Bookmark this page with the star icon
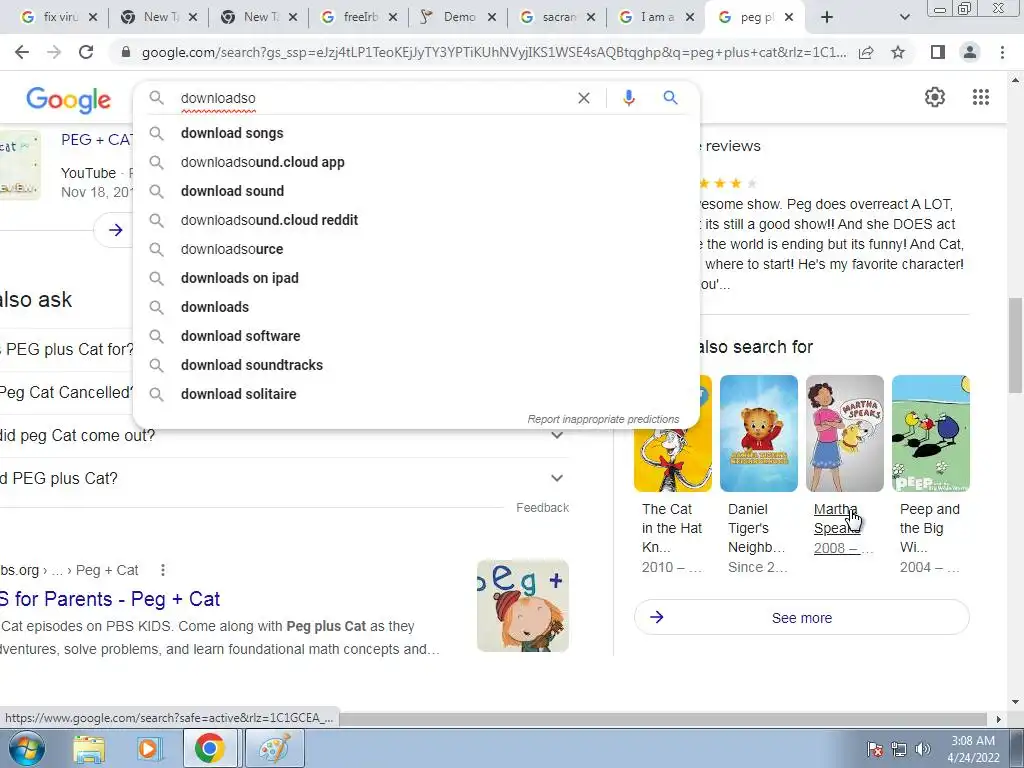1024x768 pixels. click(x=898, y=52)
